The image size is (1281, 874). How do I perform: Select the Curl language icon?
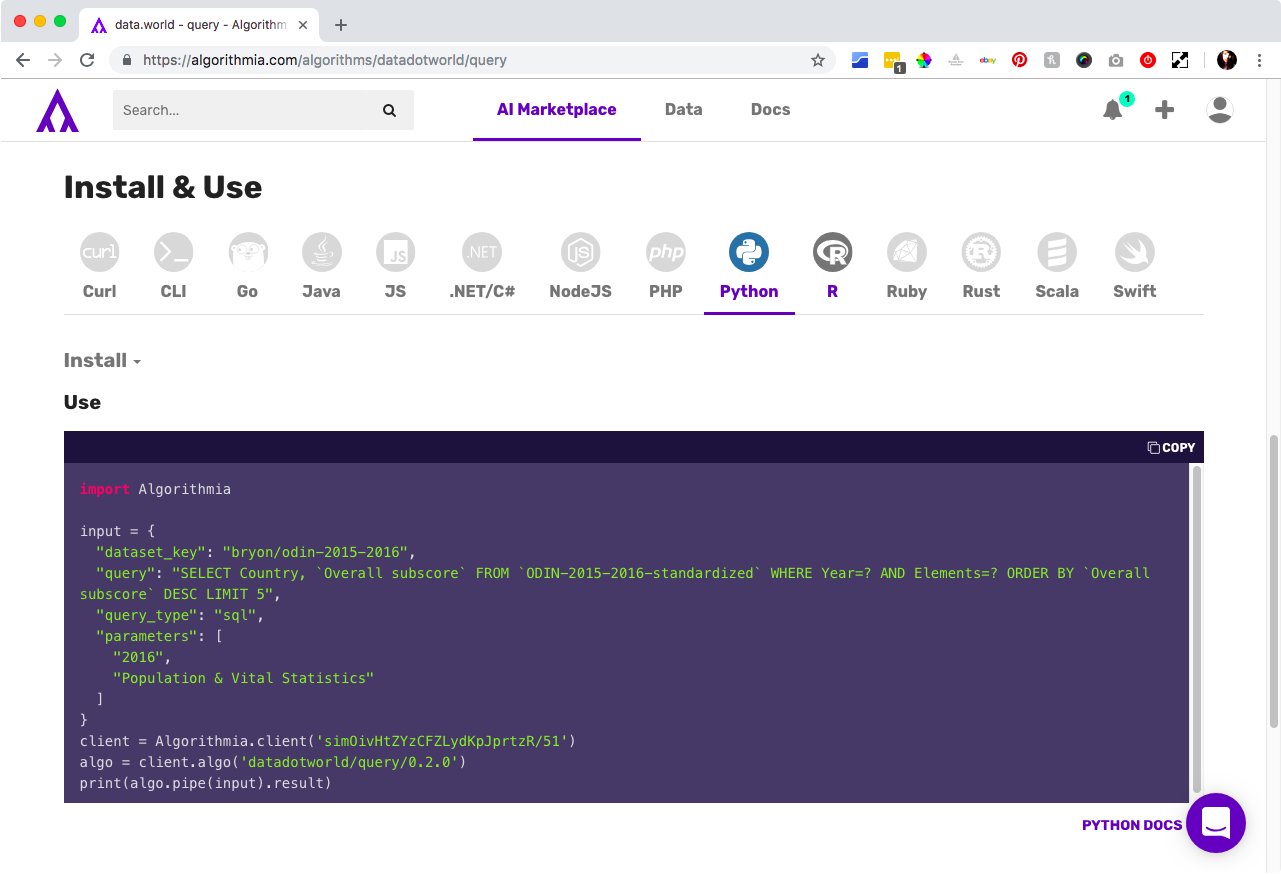tap(99, 252)
